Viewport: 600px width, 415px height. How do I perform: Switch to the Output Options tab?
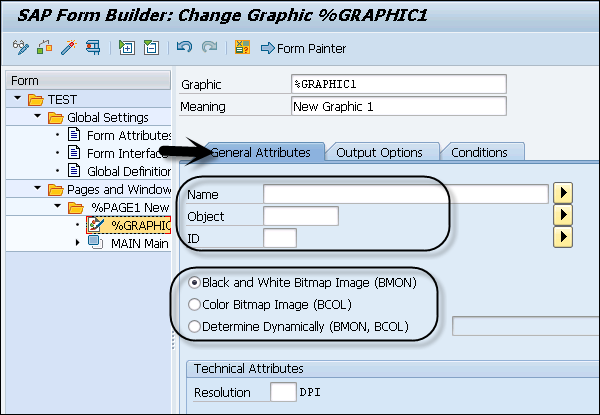click(x=379, y=152)
